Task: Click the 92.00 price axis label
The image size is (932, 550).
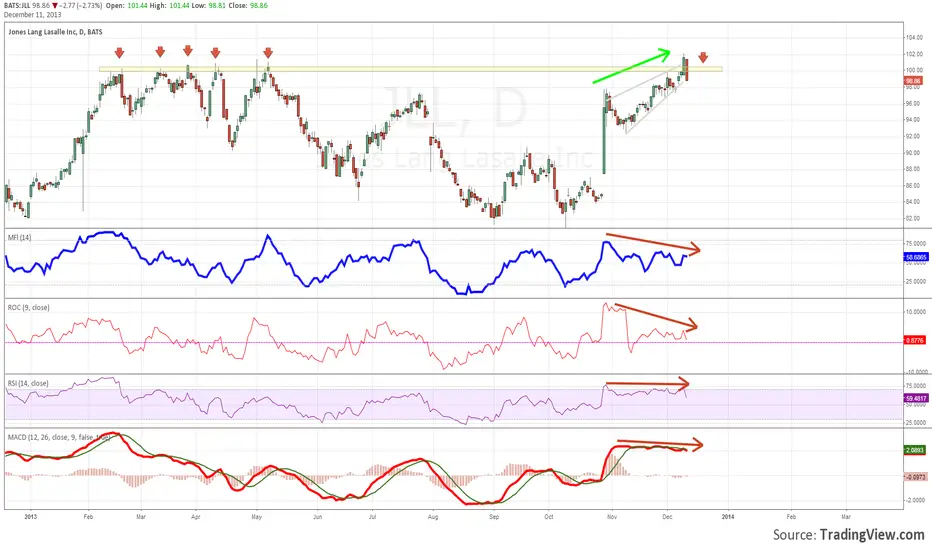Action: tap(914, 136)
